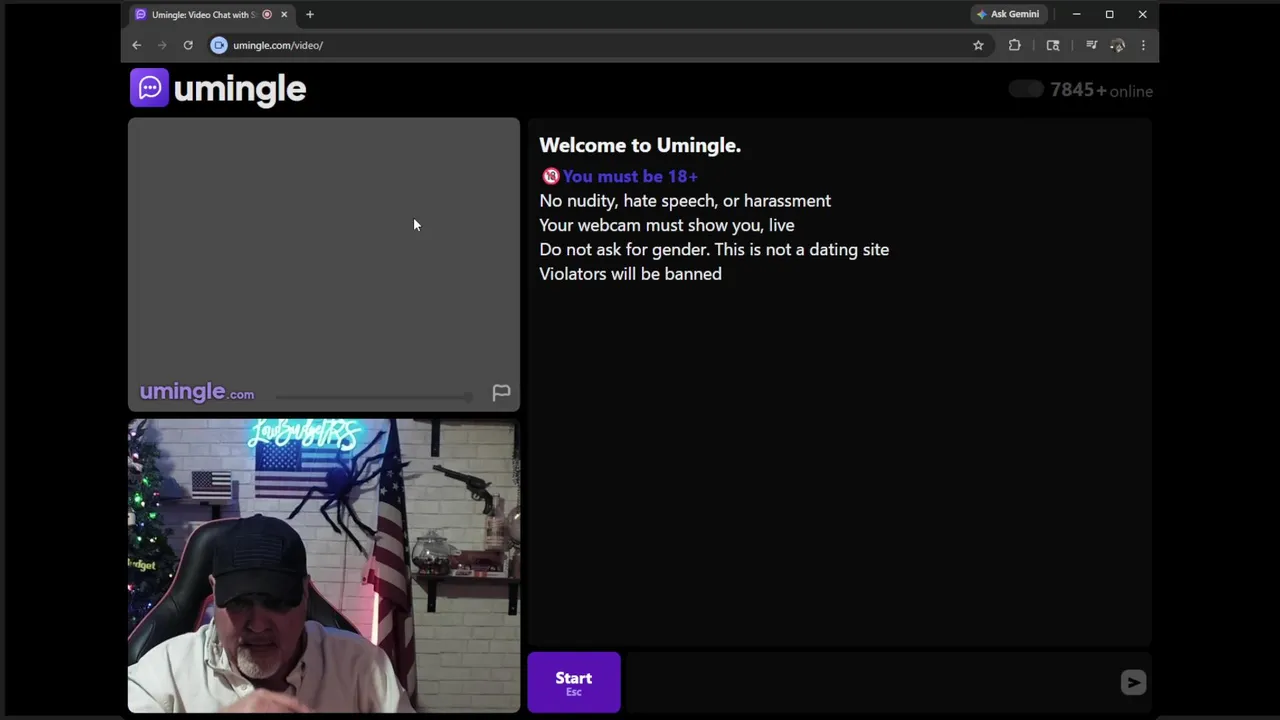This screenshot has width=1280, height=720.
Task: Click the purple Start button
Action: pos(574,683)
